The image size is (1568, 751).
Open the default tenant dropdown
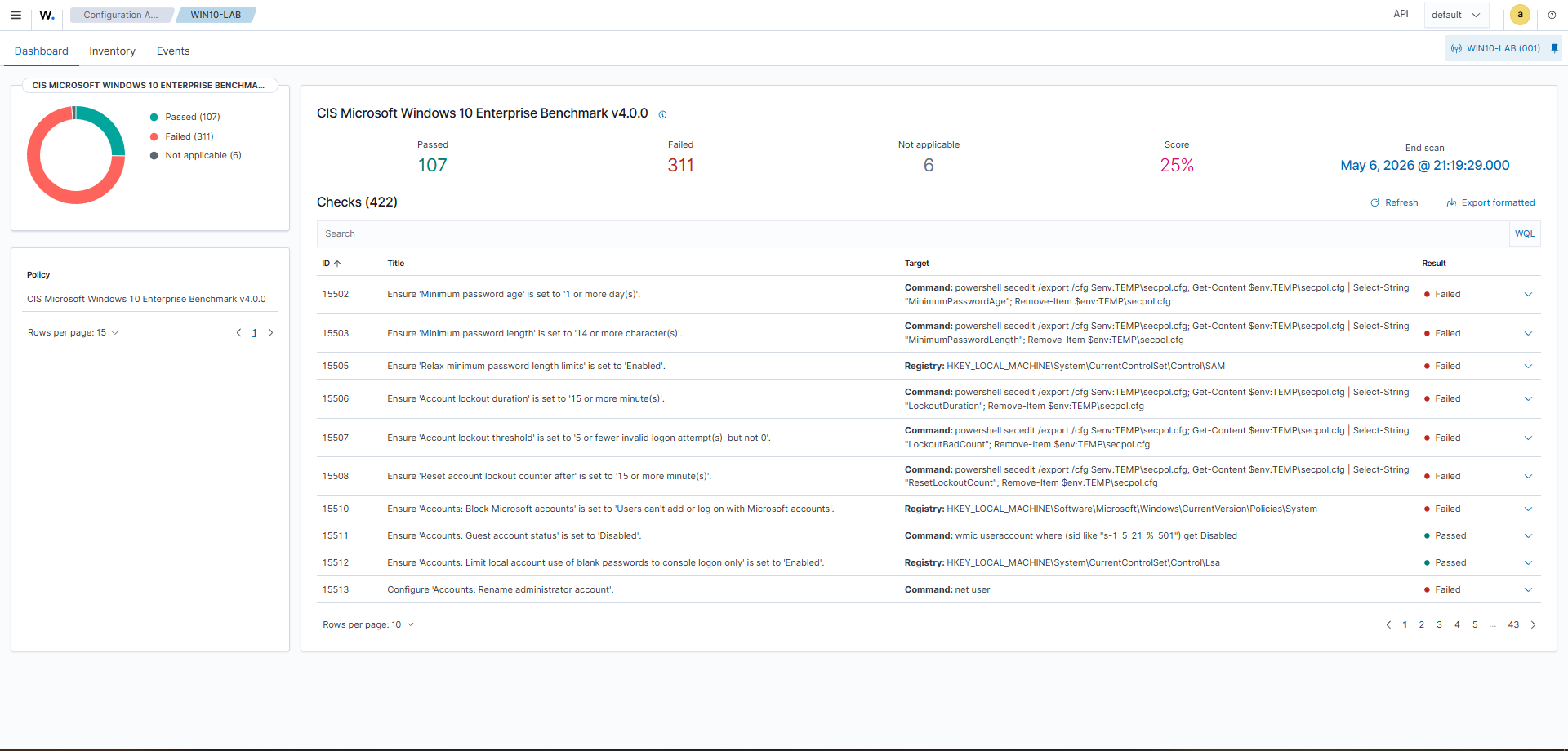coord(1456,15)
